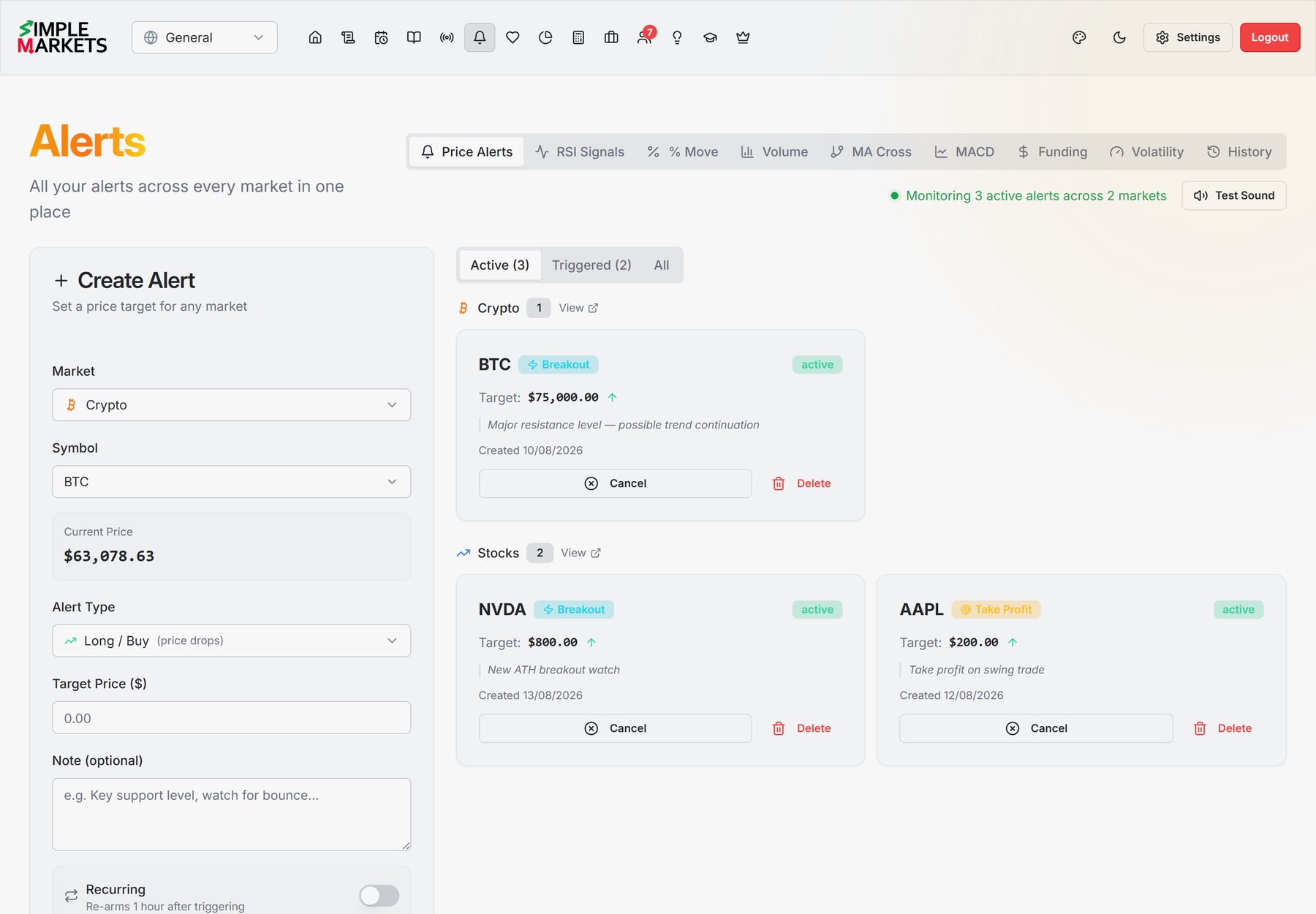Open the live broadcast signal icon
This screenshot has width=1316, height=914.
447,37
